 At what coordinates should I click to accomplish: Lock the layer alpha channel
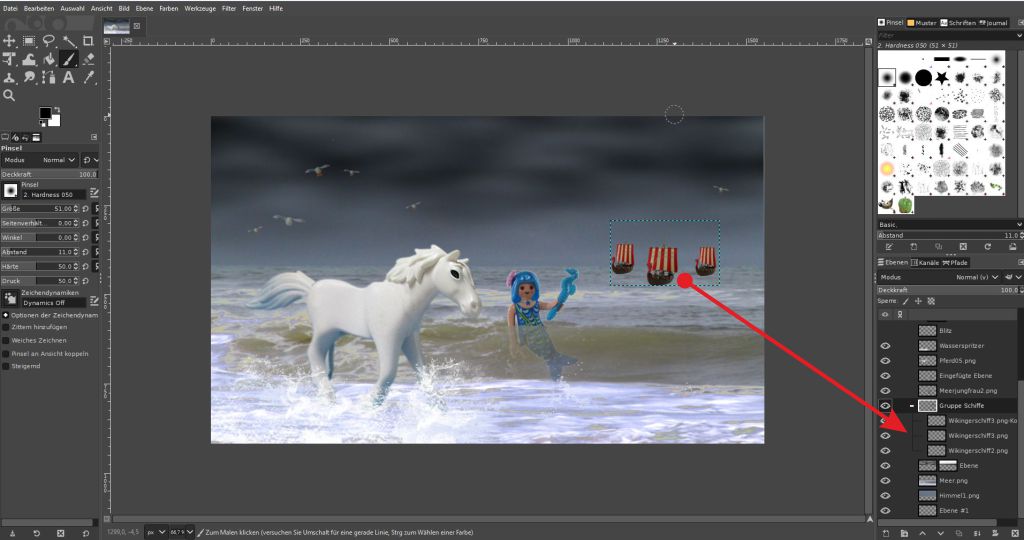point(931,301)
